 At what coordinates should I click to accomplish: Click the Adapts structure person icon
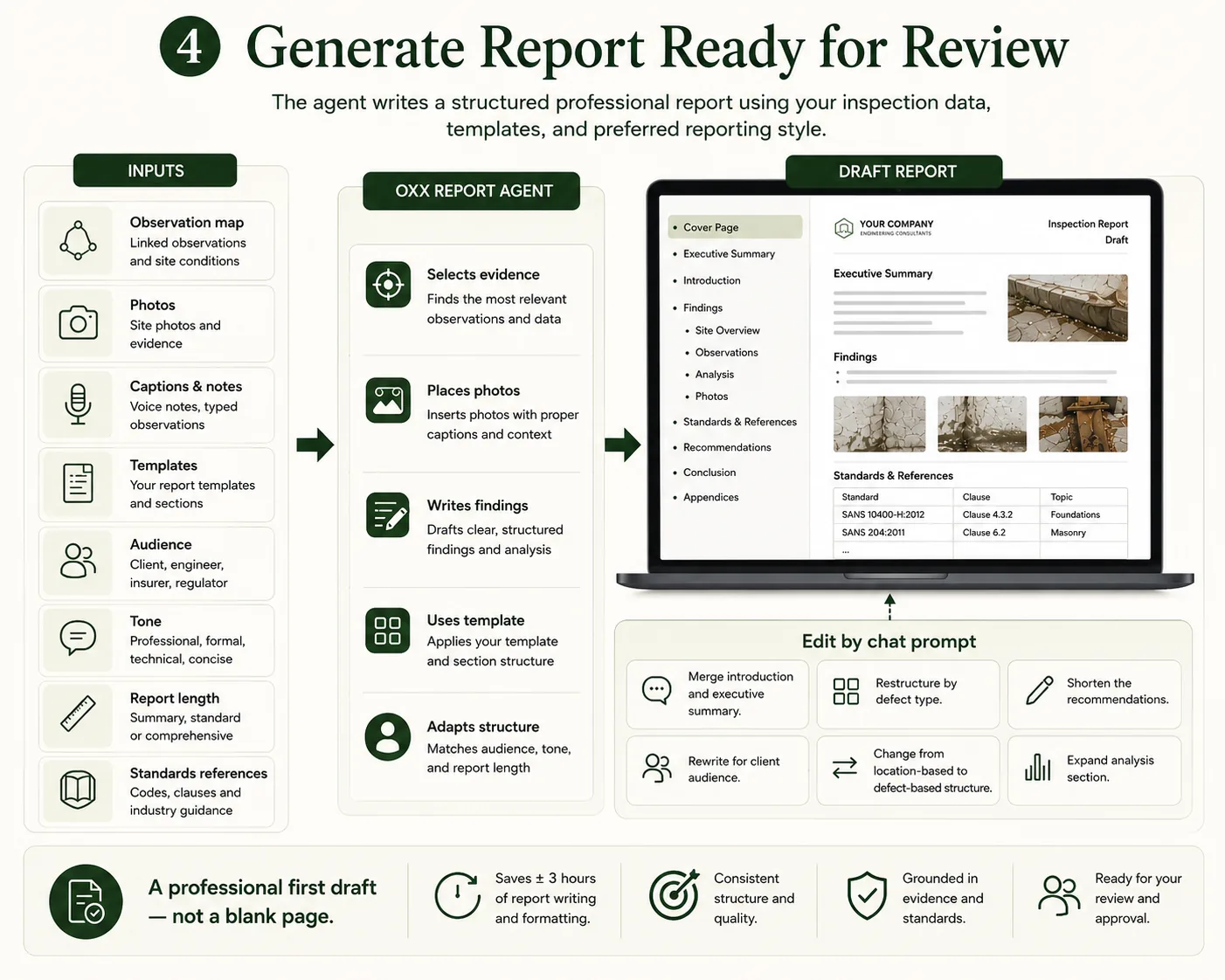[388, 738]
